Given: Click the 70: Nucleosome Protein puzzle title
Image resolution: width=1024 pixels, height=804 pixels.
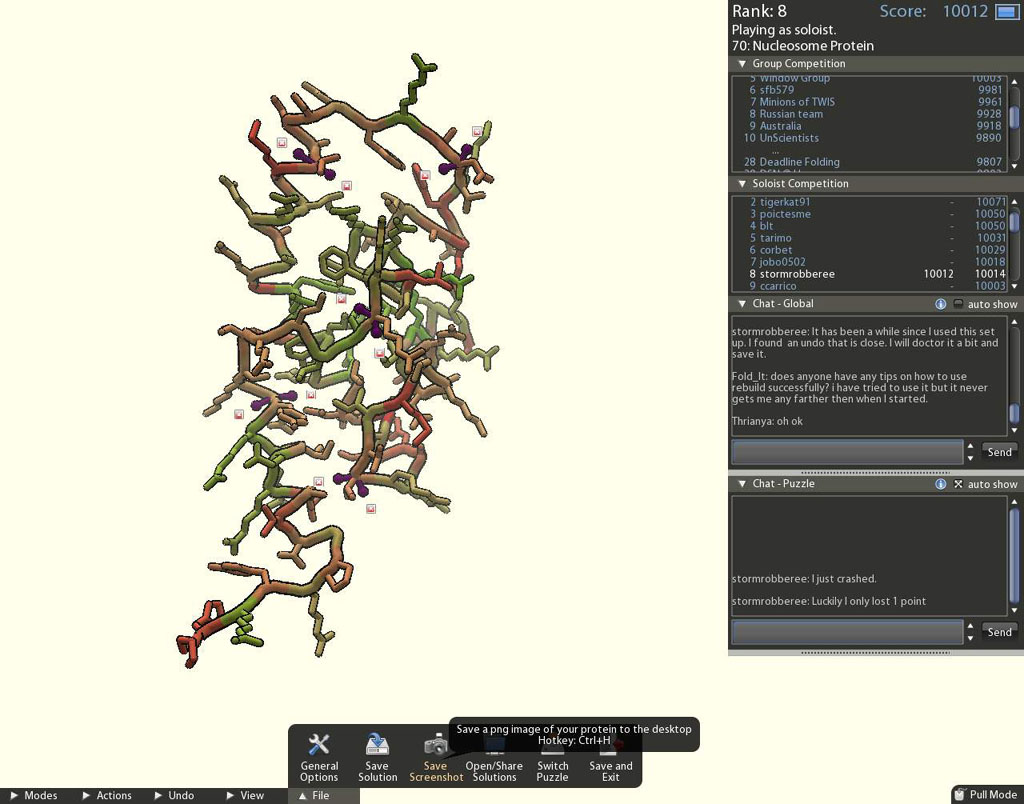Looking at the screenshot, I should (803, 46).
